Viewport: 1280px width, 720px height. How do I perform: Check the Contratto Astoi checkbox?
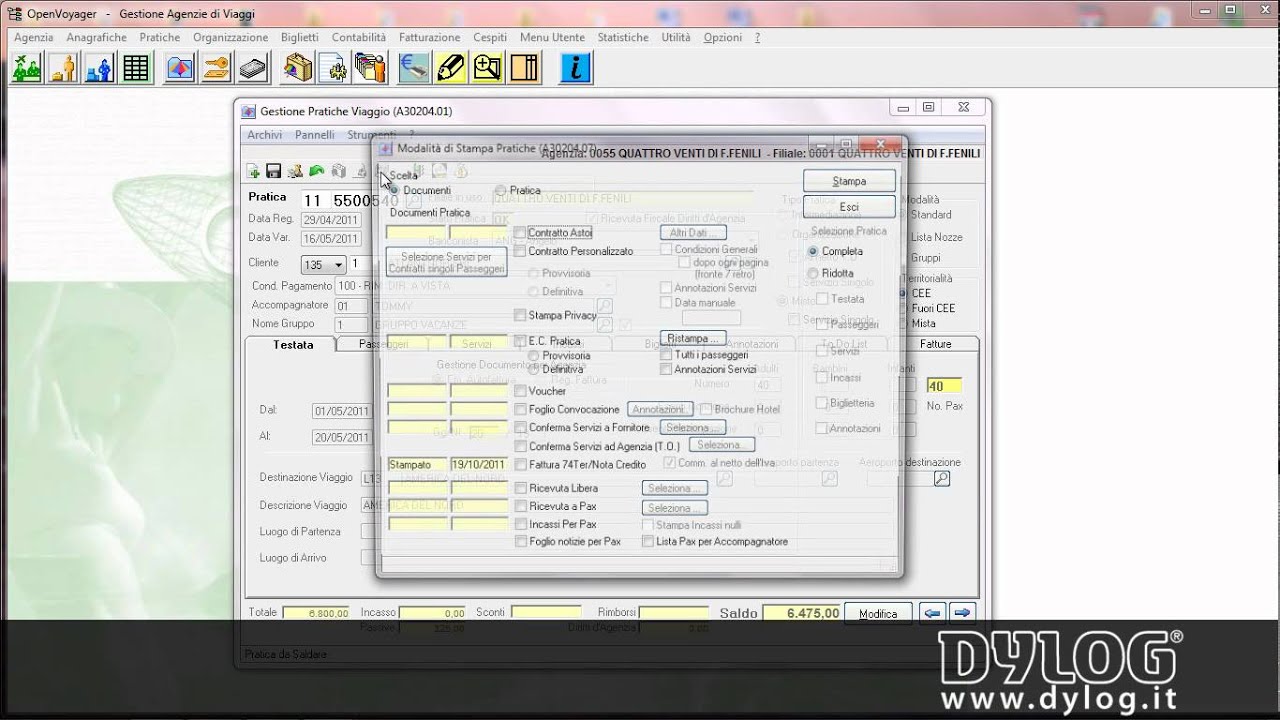point(520,233)
